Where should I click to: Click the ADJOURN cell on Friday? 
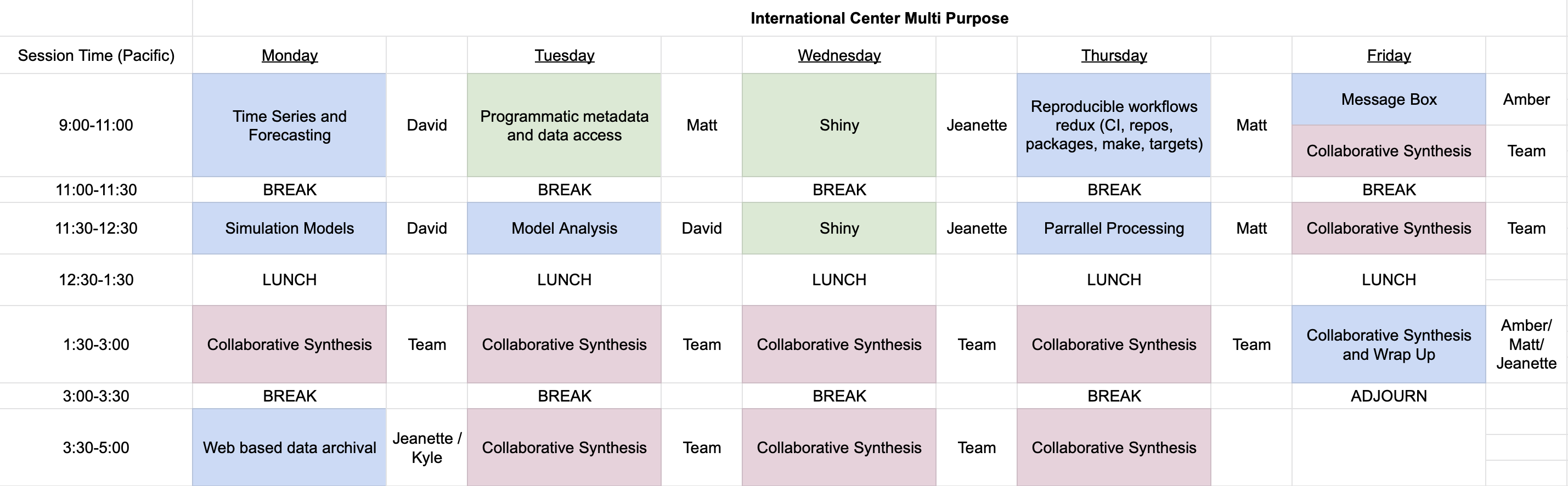(x=1389, y=396)
